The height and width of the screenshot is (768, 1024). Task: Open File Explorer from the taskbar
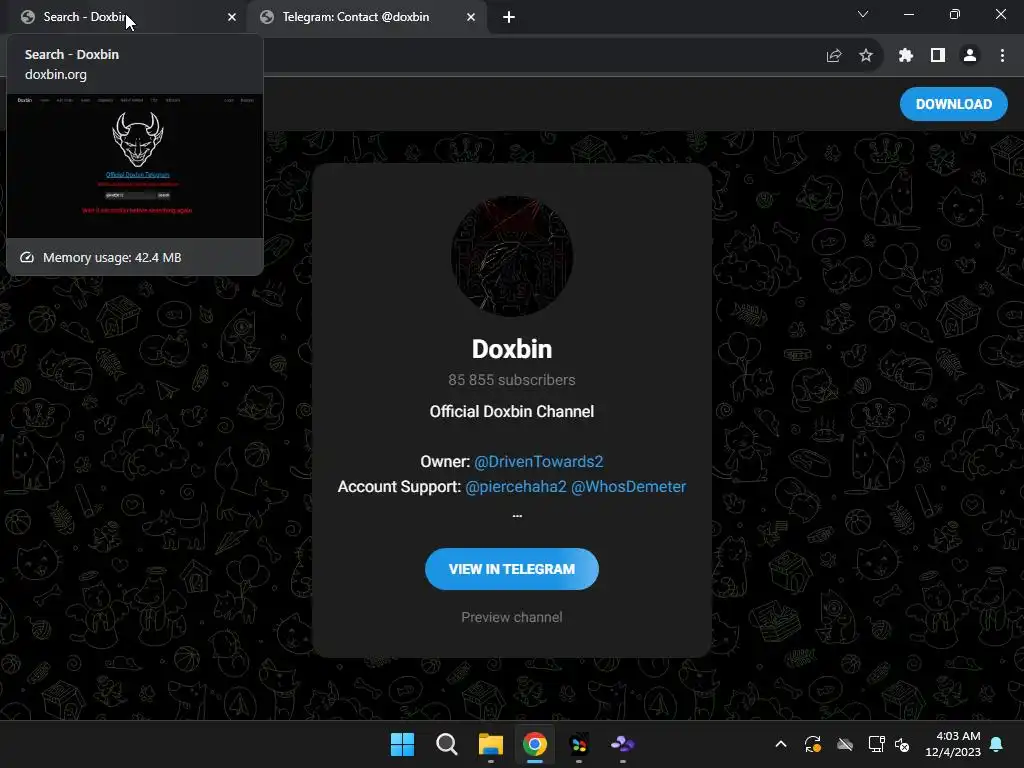[x=490, y=744]
